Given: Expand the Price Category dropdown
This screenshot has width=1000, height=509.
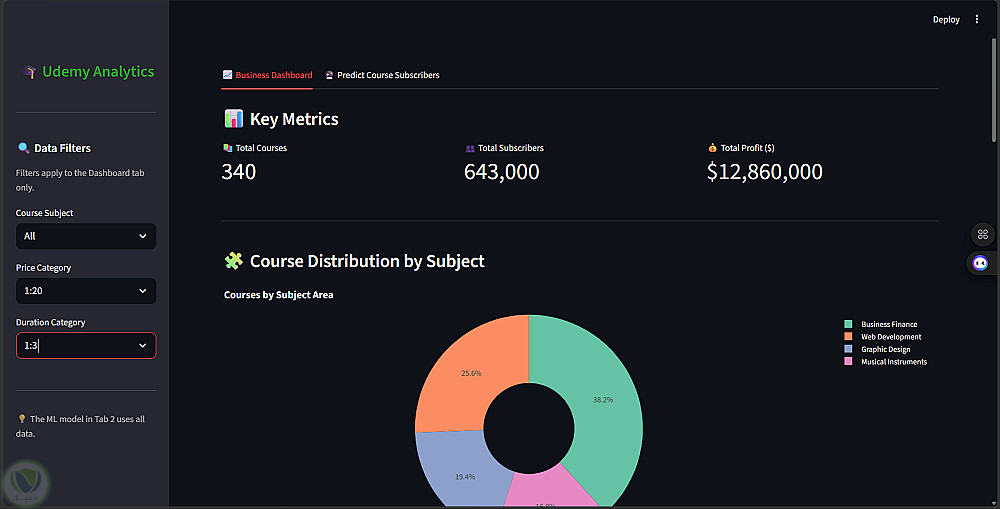Looking at the screenshot, I should point(86,291).
